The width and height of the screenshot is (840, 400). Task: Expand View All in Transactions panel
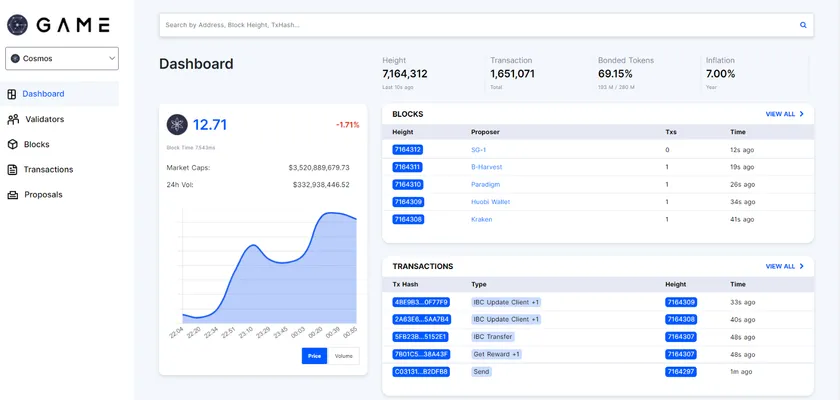pos(785,266)
